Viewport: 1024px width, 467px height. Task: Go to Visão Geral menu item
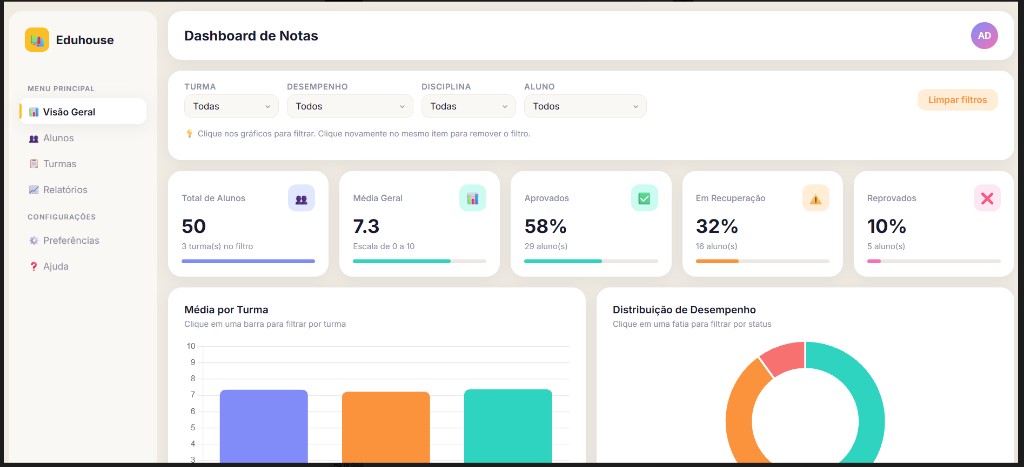[x=83, y=112]
